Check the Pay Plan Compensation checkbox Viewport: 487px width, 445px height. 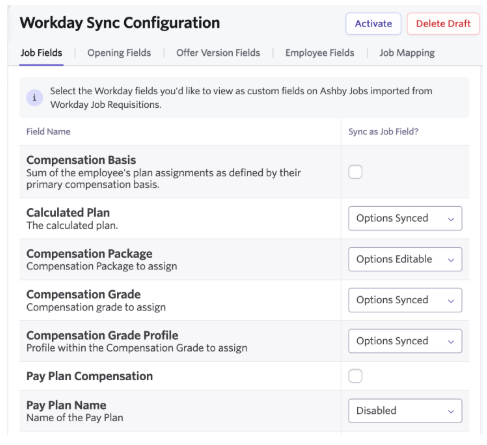coord(355,376)
